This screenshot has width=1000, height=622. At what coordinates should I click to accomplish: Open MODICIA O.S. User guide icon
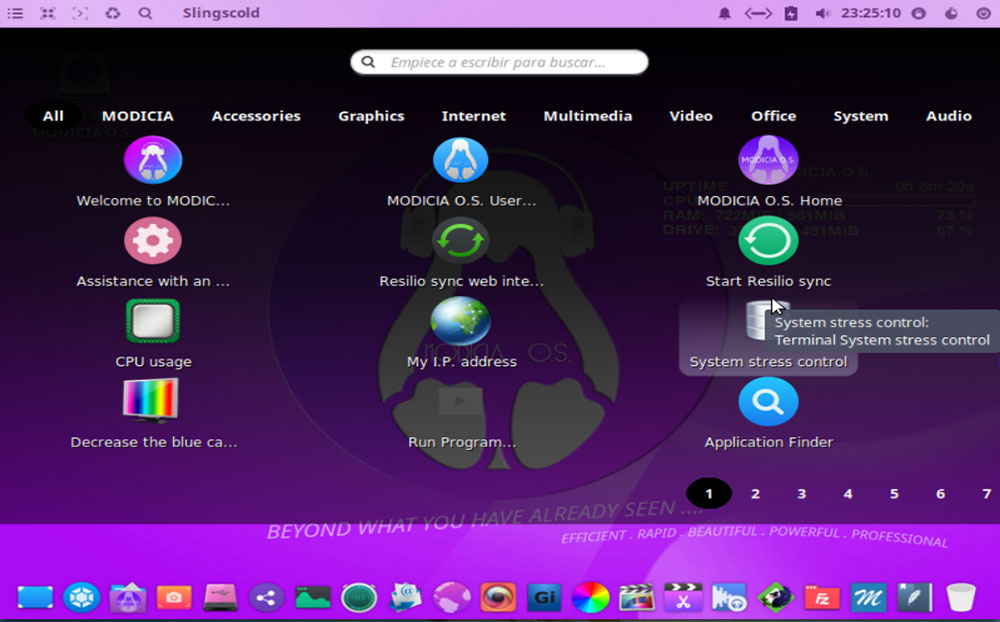[x=460, y=160]
